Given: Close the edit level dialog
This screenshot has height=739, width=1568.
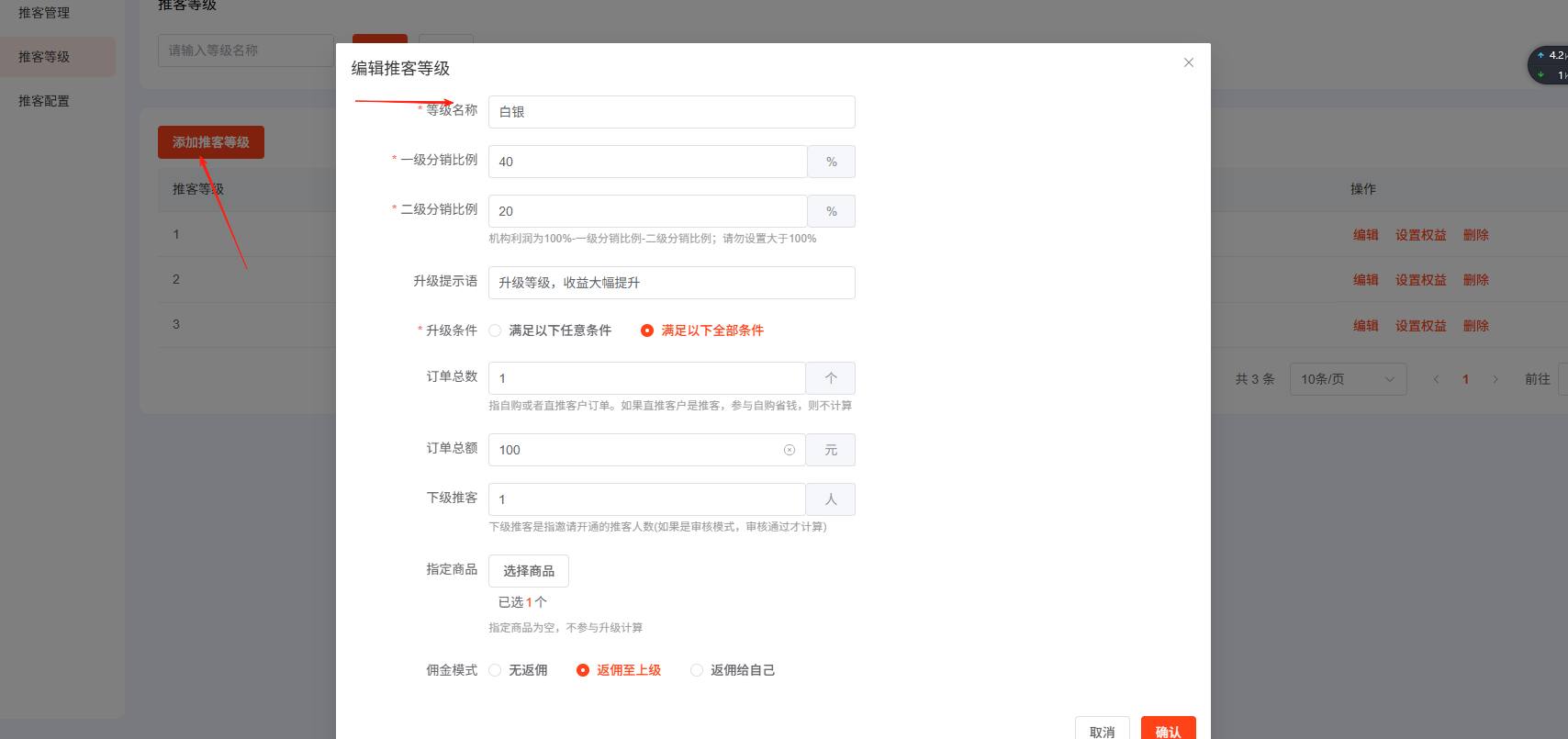Looking at the screenshot, I should 1188,62.
